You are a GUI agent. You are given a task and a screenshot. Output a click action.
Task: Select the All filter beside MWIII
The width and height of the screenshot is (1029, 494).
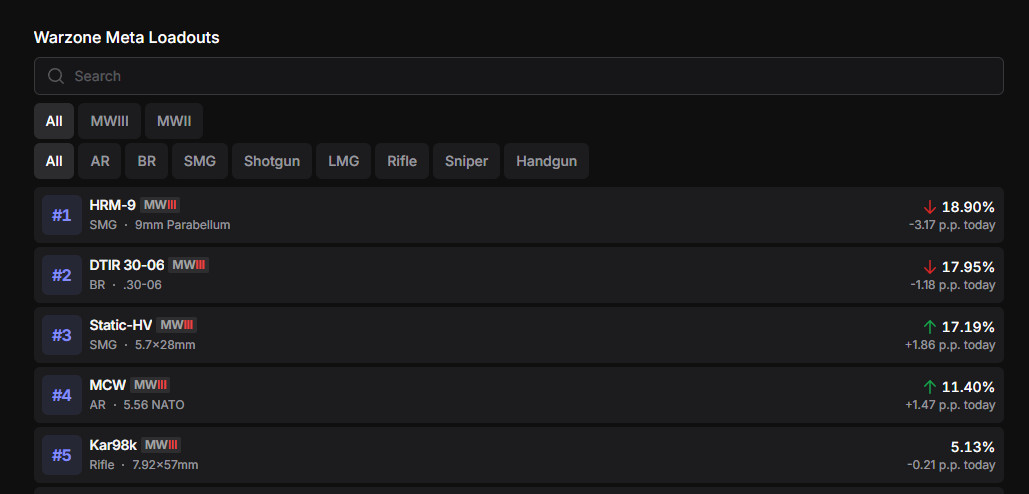click(x=54, y=121)
